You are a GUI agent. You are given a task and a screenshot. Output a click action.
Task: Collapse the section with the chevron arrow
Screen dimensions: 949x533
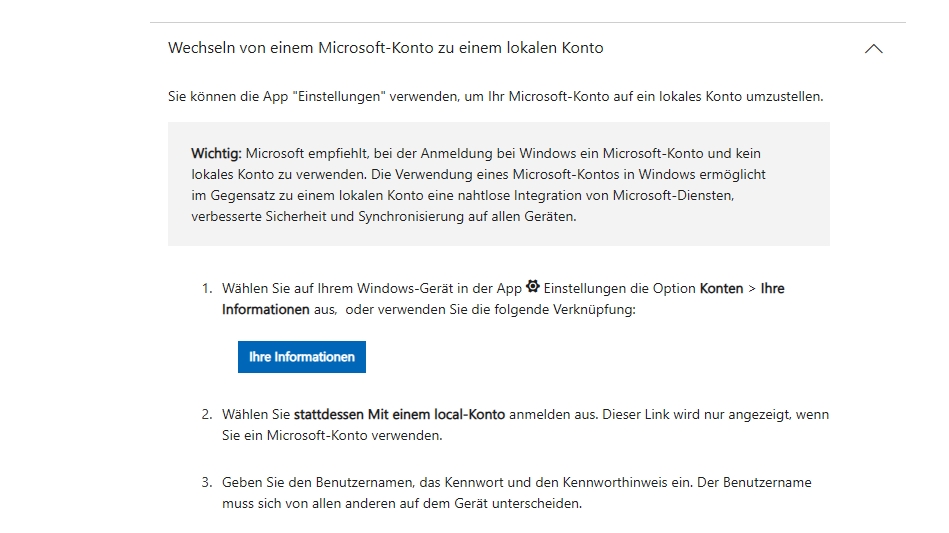[x=873, y=48]
